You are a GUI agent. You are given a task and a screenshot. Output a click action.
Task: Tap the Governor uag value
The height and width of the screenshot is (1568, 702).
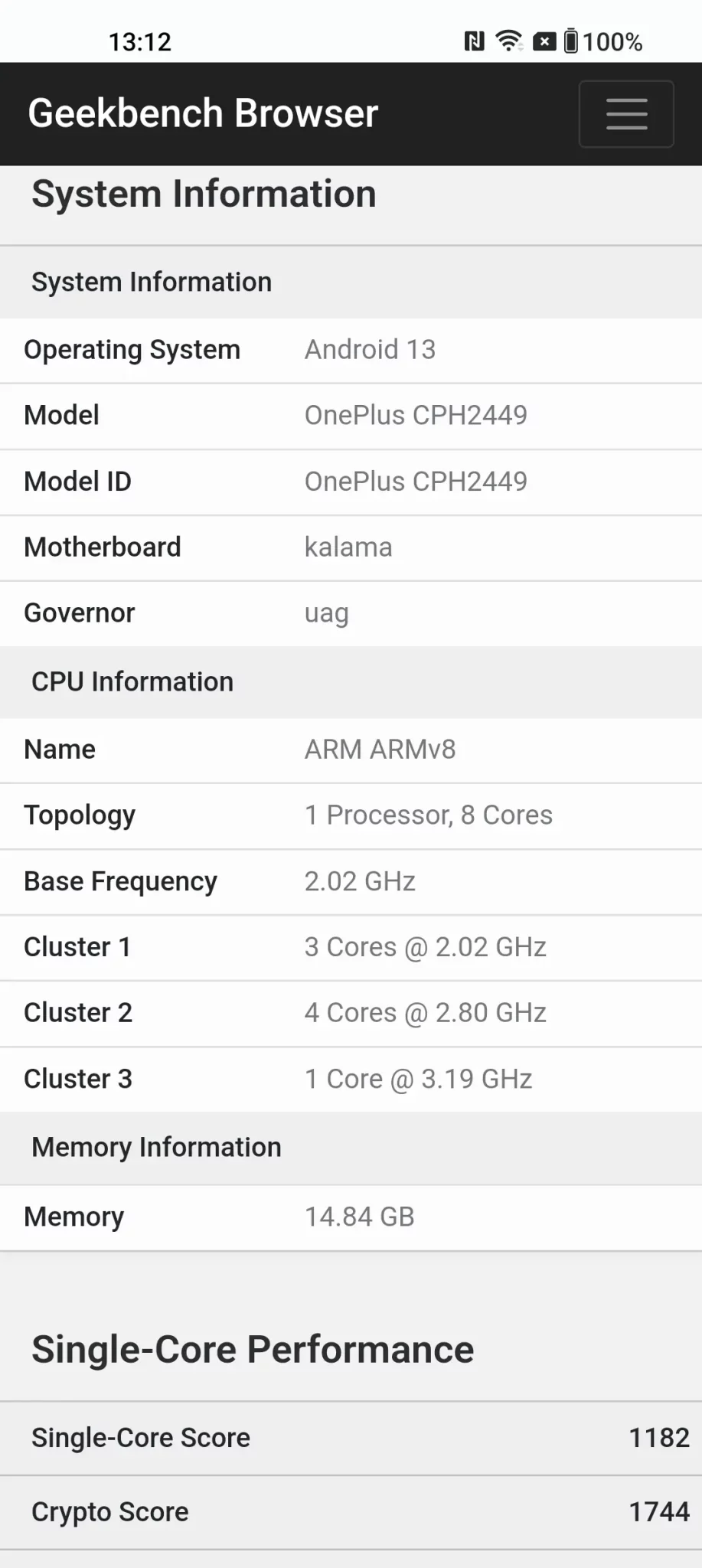[x=327, y=613]
